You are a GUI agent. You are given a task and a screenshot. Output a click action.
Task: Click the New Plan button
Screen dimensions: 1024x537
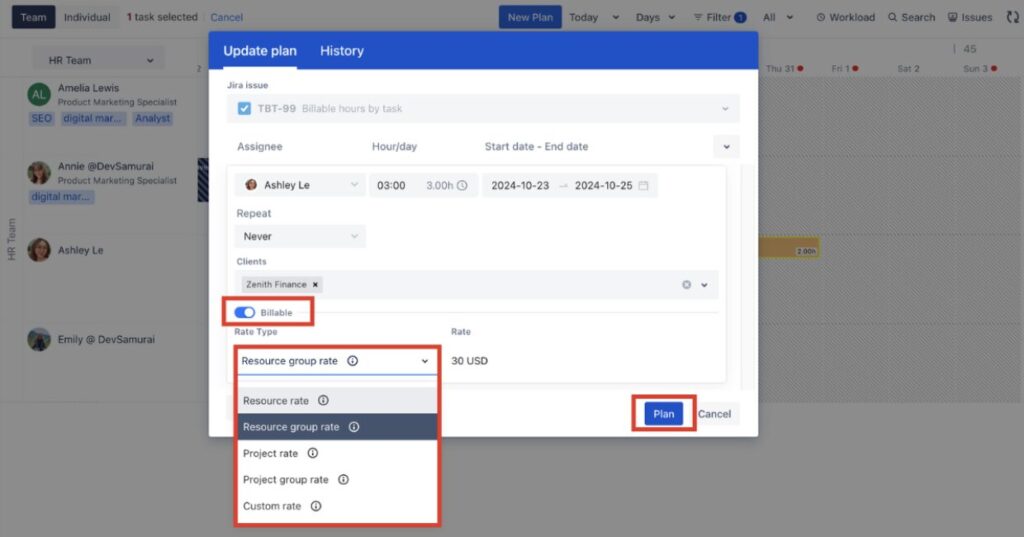530,17
